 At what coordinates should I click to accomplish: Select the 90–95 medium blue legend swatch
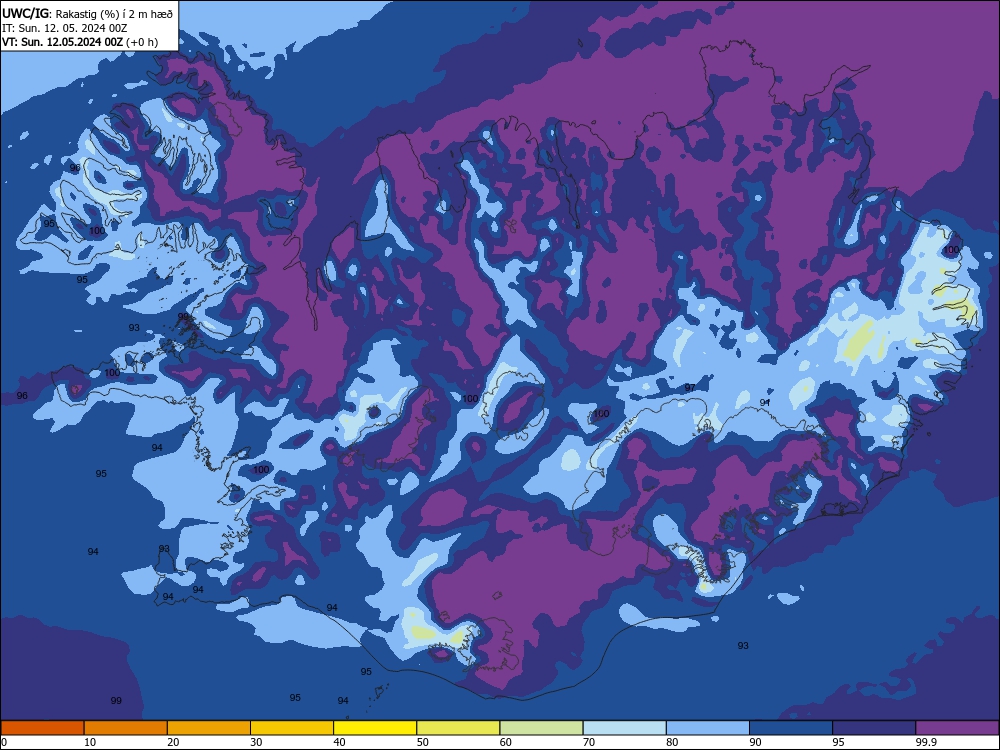(x=791, y=728)
